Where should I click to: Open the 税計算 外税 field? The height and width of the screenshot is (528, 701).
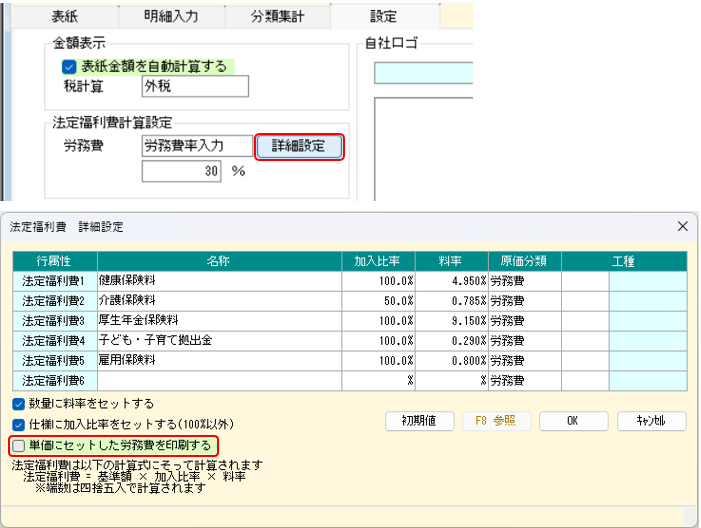(194, 86)
